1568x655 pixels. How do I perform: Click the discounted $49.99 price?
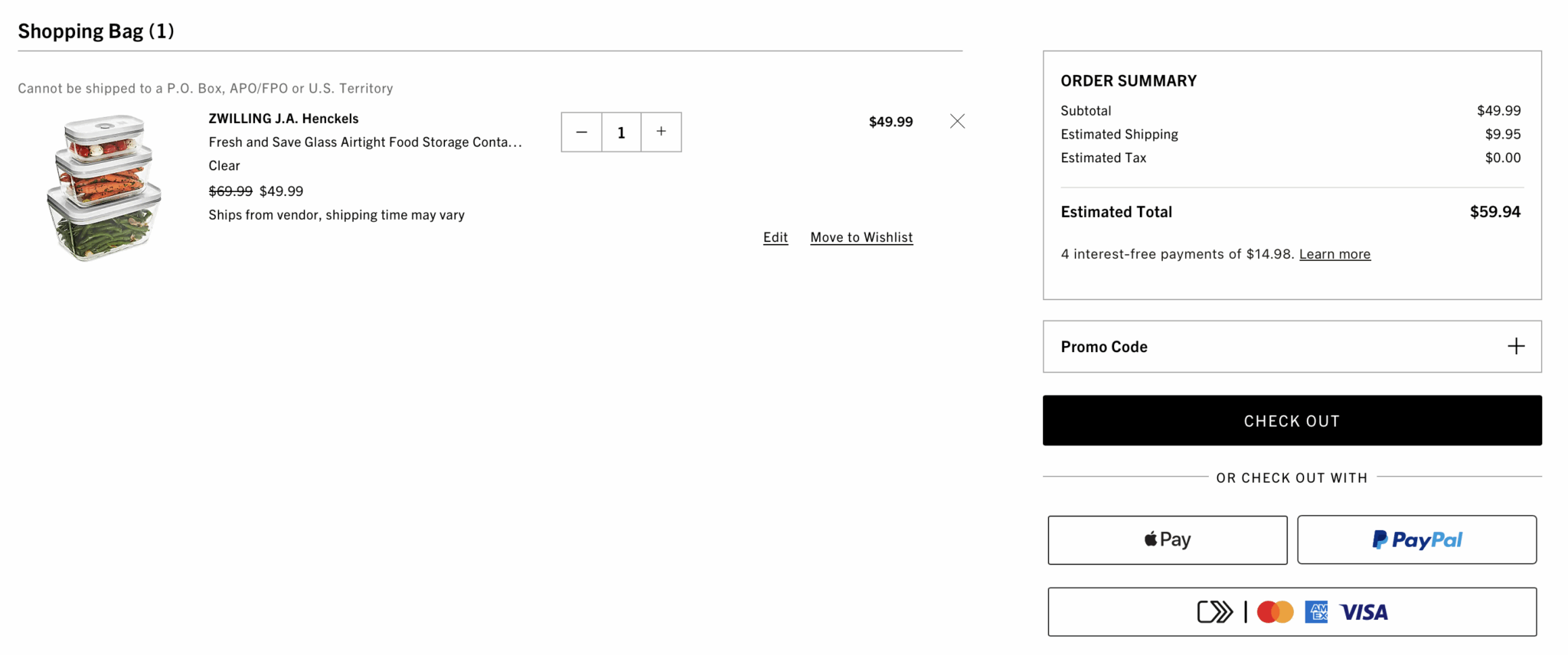point(281,191)
